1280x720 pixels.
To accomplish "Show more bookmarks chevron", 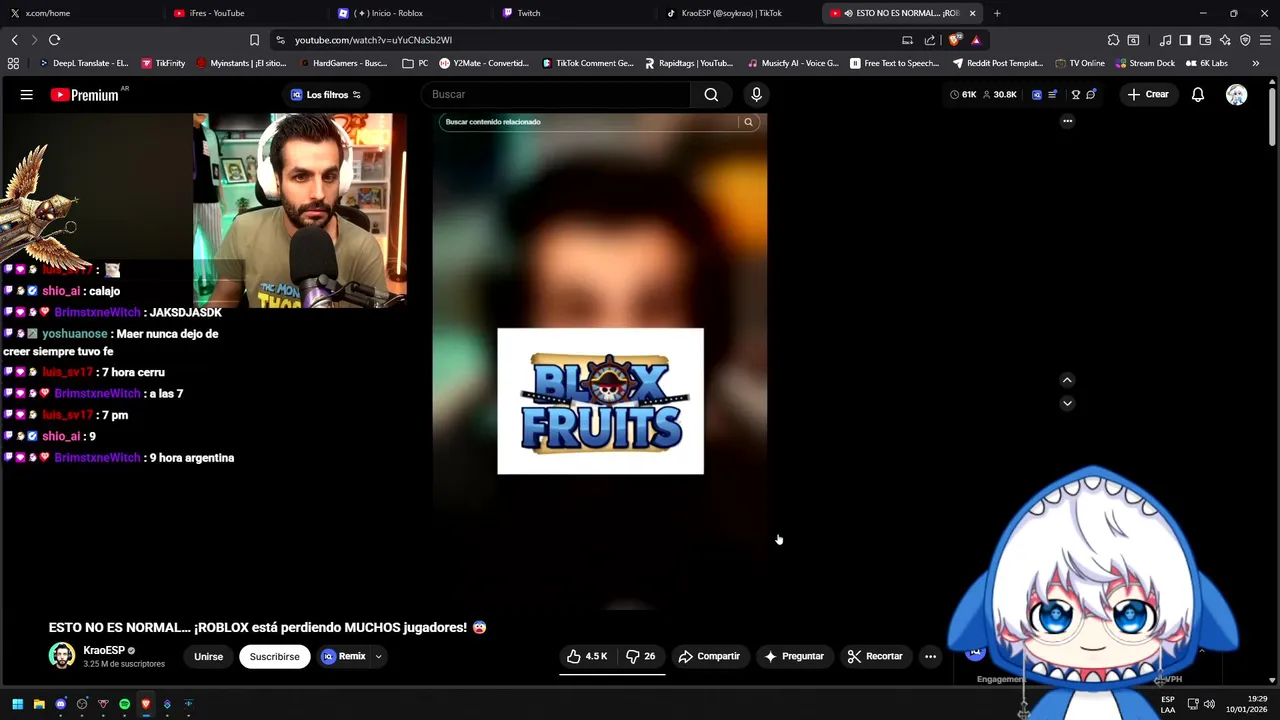I will pos(1256,63).
